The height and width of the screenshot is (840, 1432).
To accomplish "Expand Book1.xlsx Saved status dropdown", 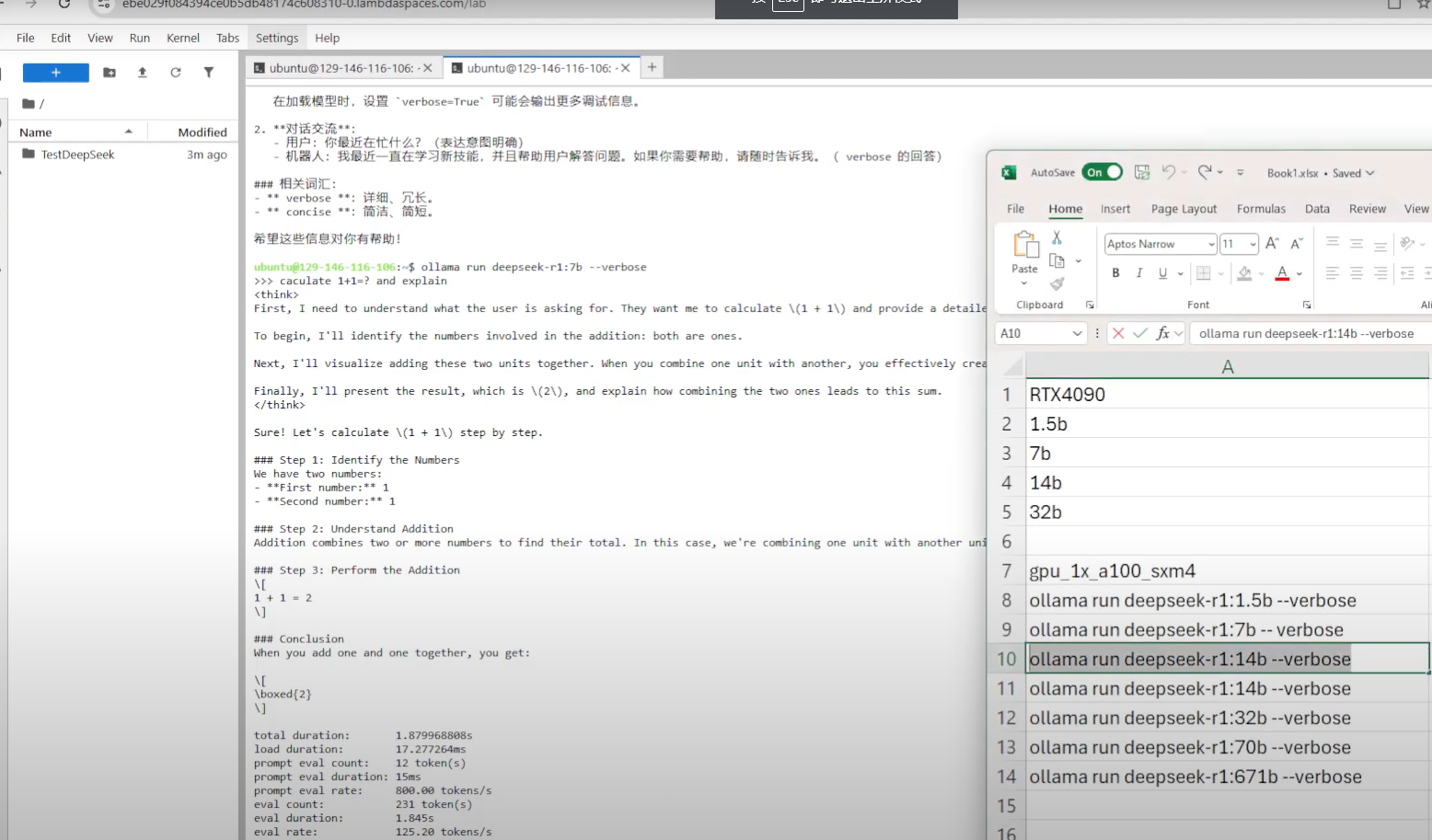I will coord(1369,173).
